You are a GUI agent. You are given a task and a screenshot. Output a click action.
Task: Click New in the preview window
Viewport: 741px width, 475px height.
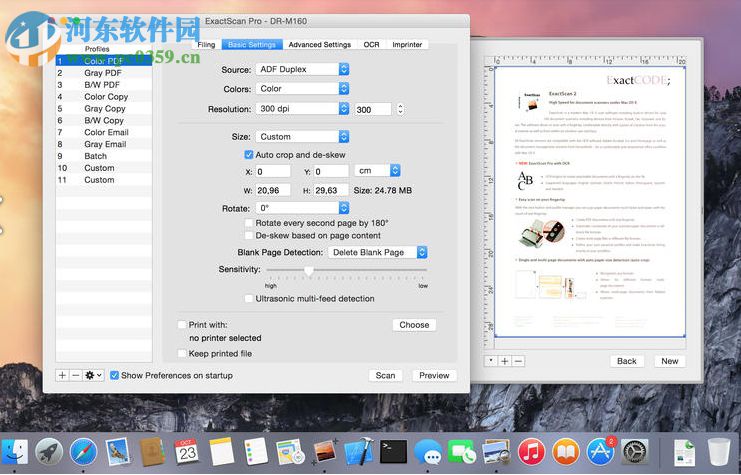coord(670,361)
